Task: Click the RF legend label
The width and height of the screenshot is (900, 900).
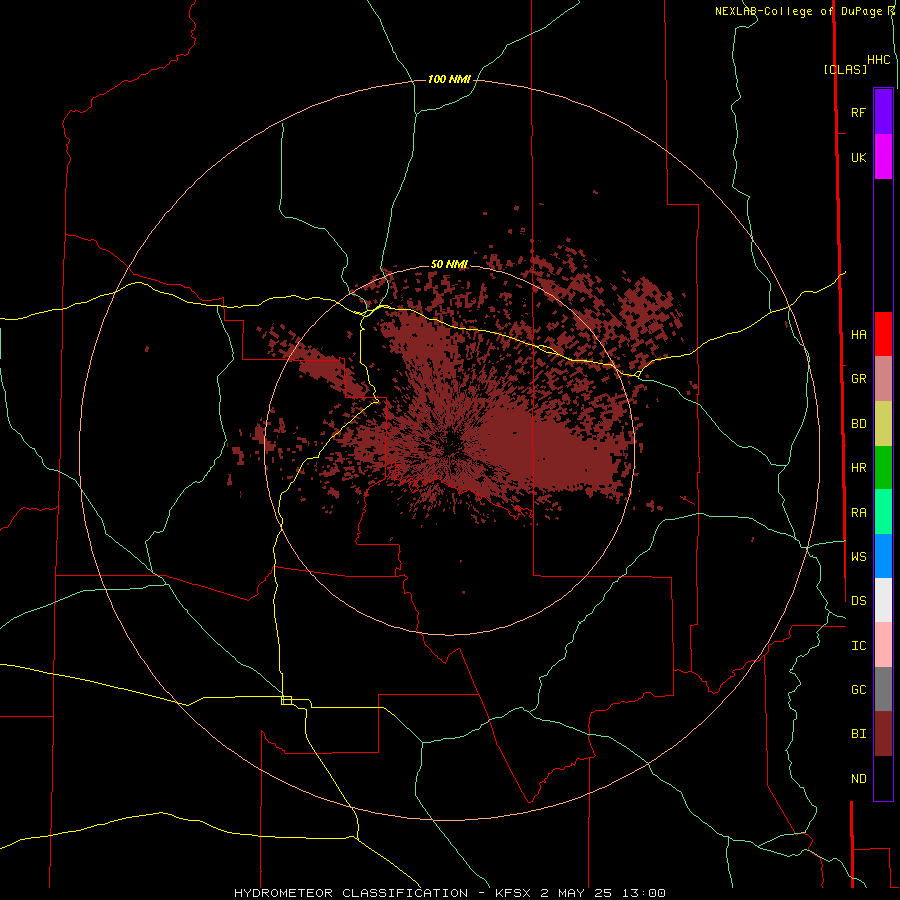Action: point(858,112)
